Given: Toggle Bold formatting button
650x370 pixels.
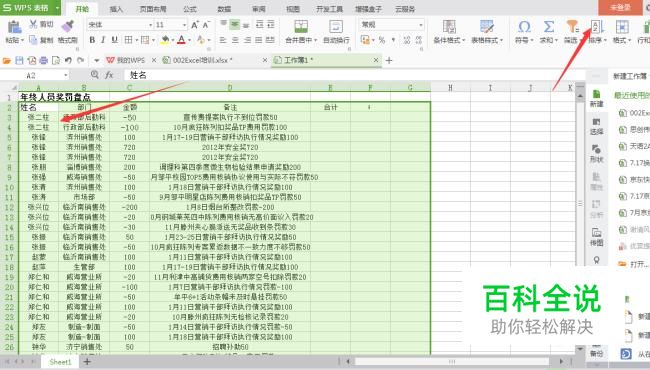Looking at the screenshot, I should 92,40.
